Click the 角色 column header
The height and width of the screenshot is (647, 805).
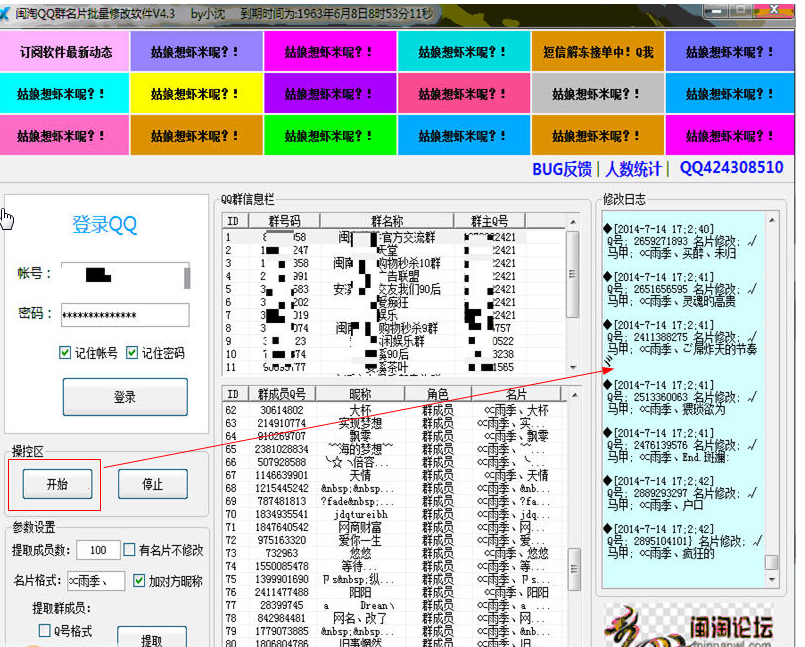tap(437, 394)
